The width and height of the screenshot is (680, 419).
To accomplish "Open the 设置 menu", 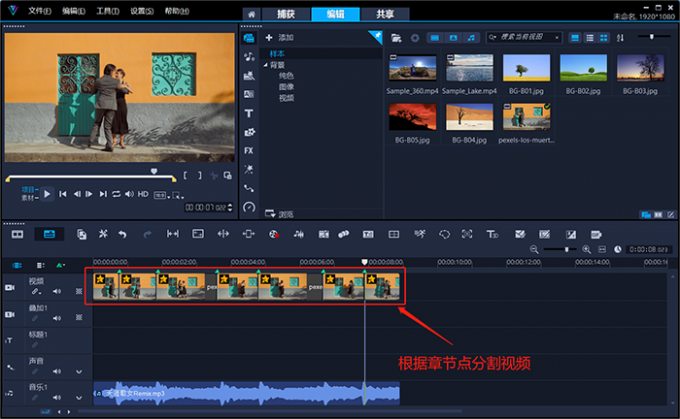I will (x=142, y=11).
